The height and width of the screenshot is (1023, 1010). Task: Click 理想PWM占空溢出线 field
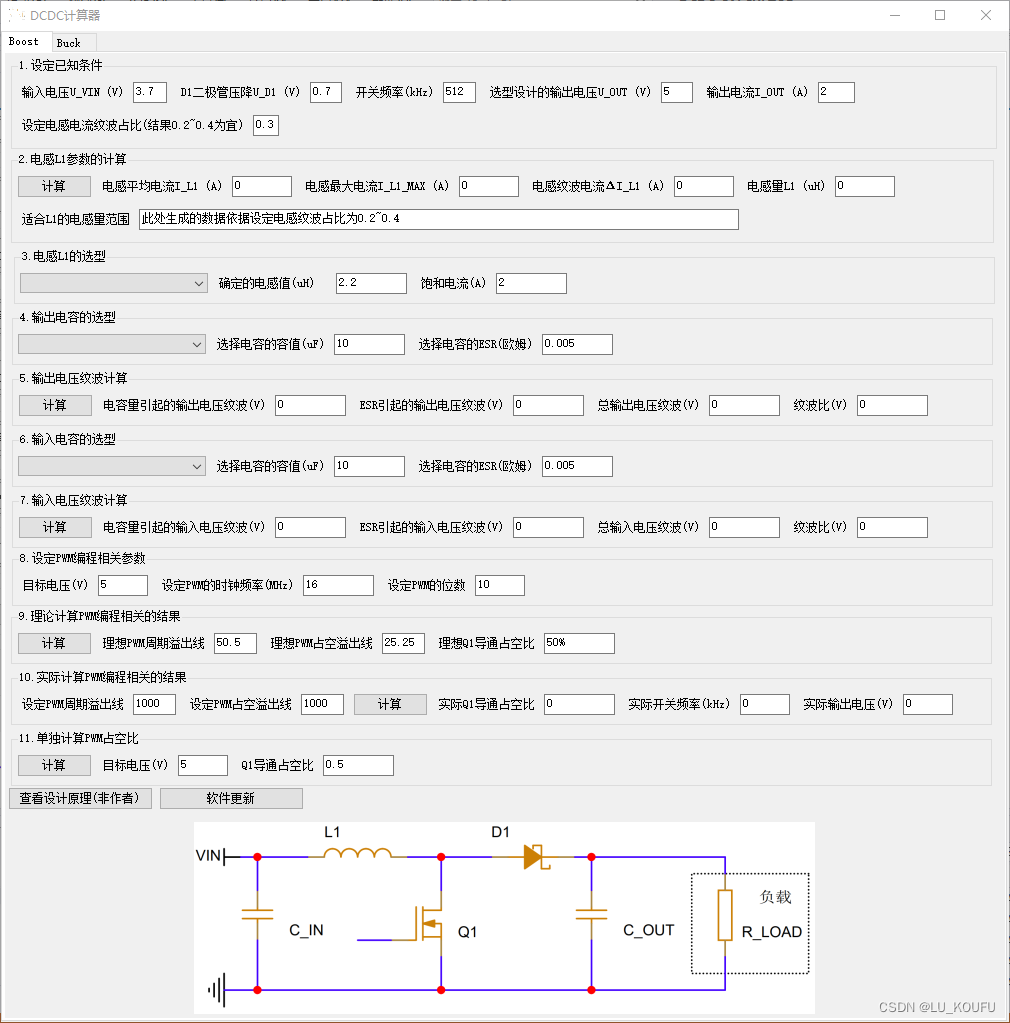click(x=403, y=643)
